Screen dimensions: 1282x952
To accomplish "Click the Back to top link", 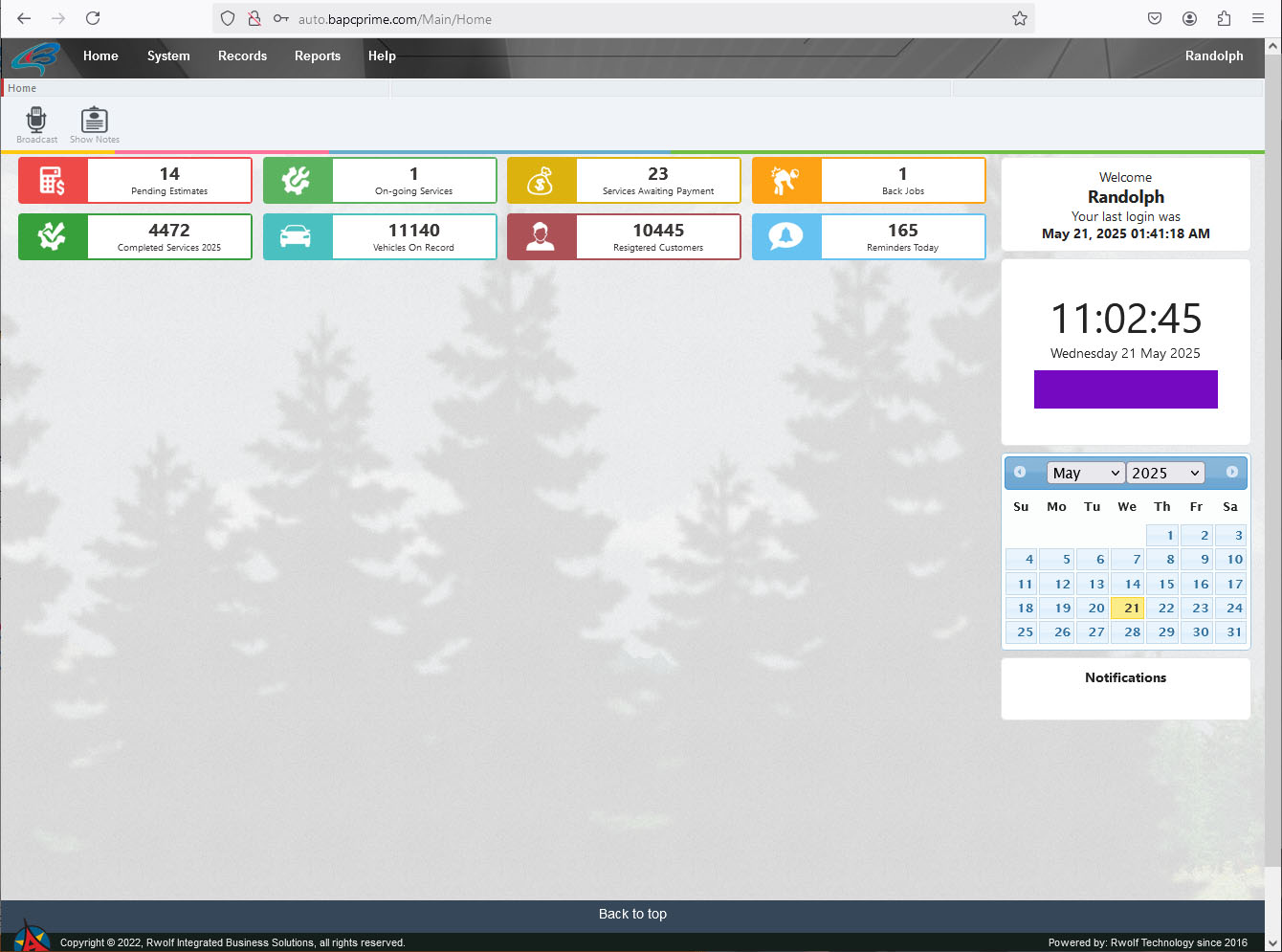I will [632, 914].
